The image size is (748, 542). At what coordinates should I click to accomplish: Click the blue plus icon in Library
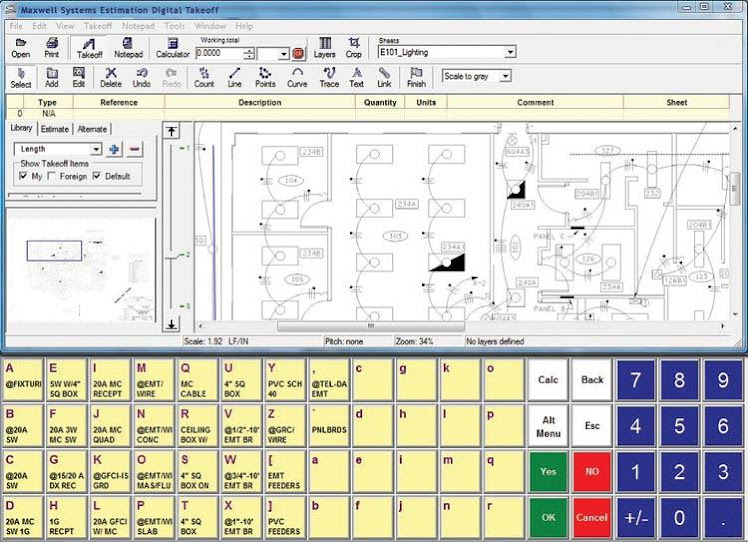[x=114, y=149]
